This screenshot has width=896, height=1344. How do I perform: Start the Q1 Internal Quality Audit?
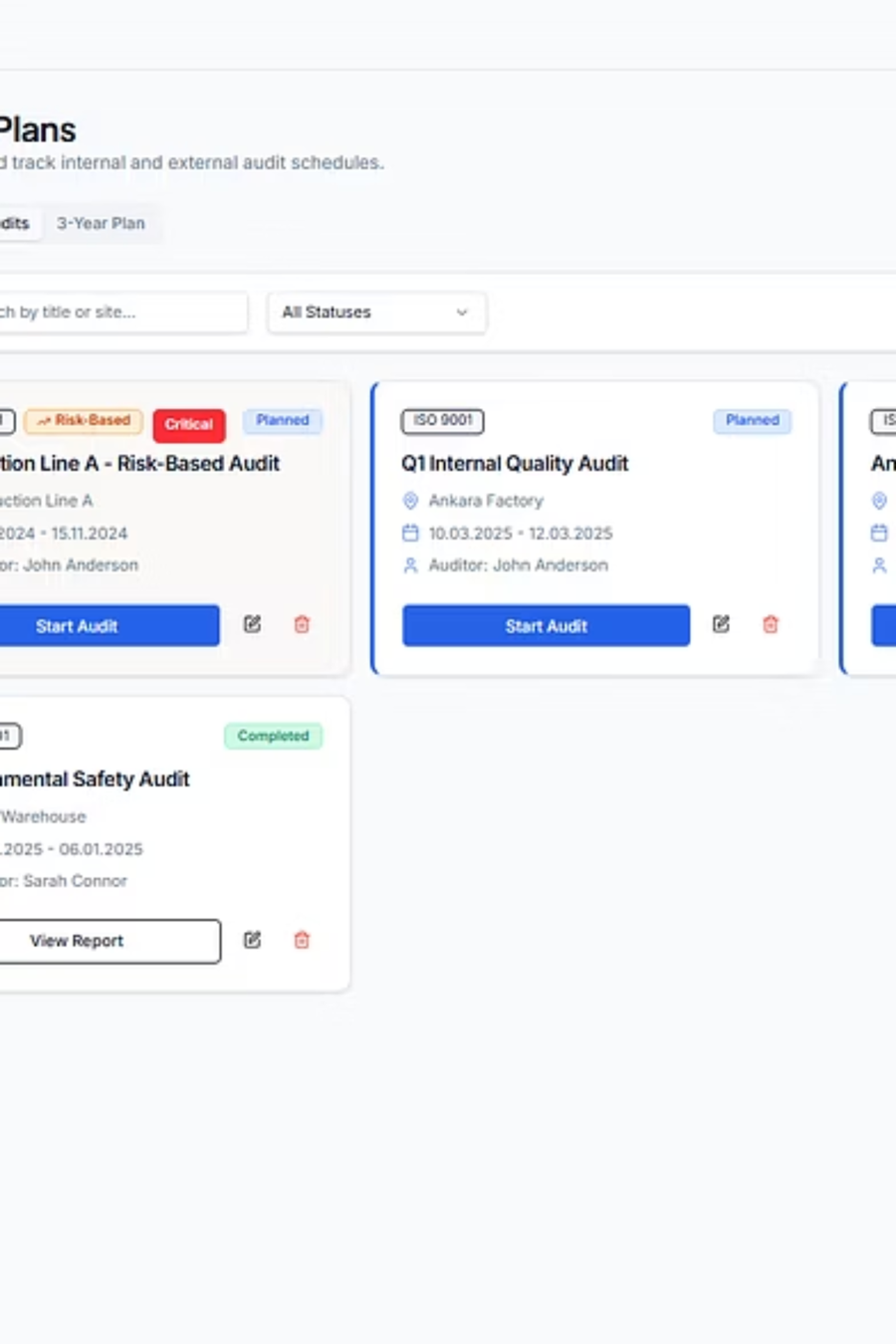coord(546,625)
